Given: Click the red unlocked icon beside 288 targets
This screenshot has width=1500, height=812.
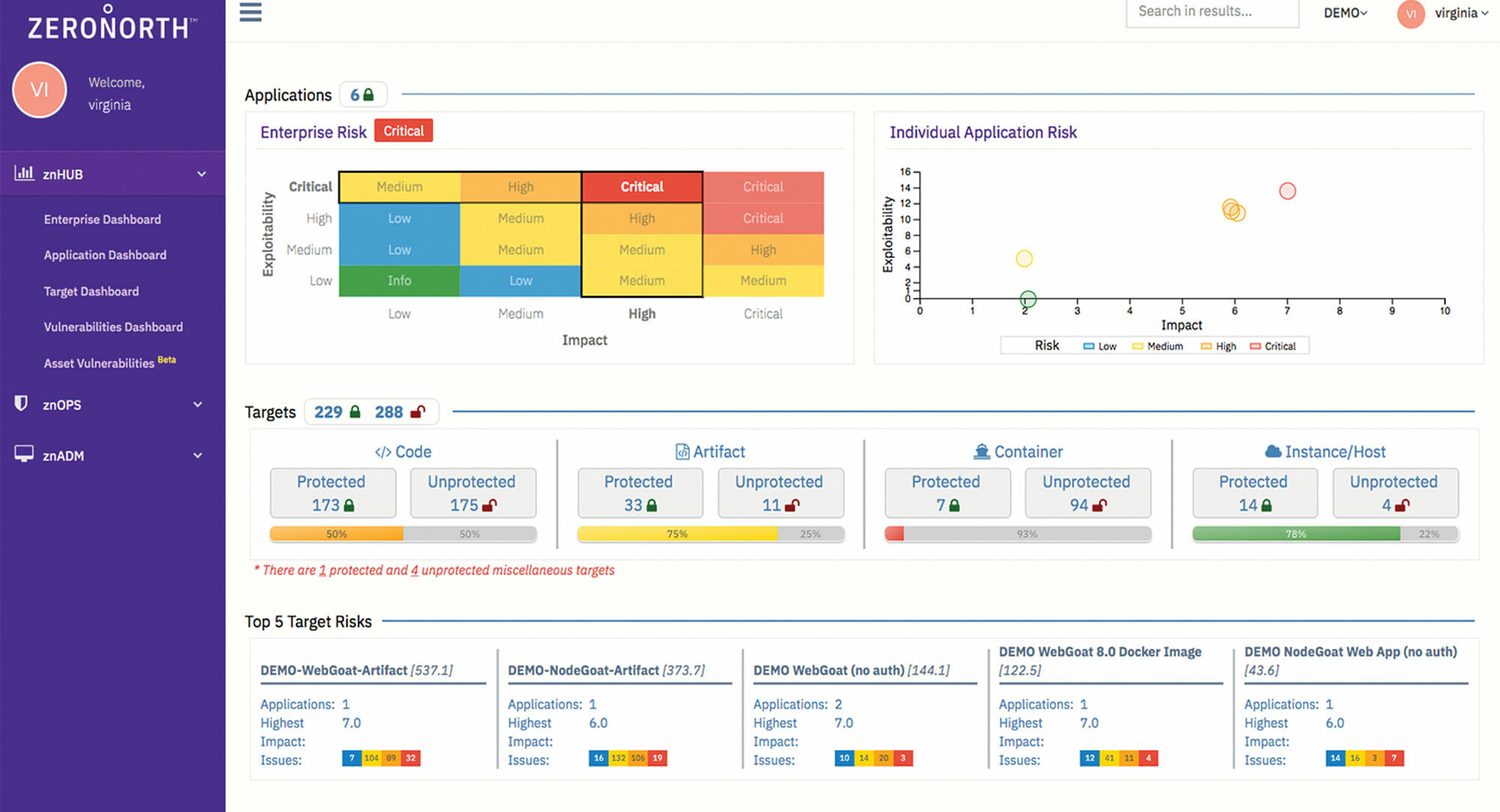Looking at the screenshot, I should tap(418, 412).
